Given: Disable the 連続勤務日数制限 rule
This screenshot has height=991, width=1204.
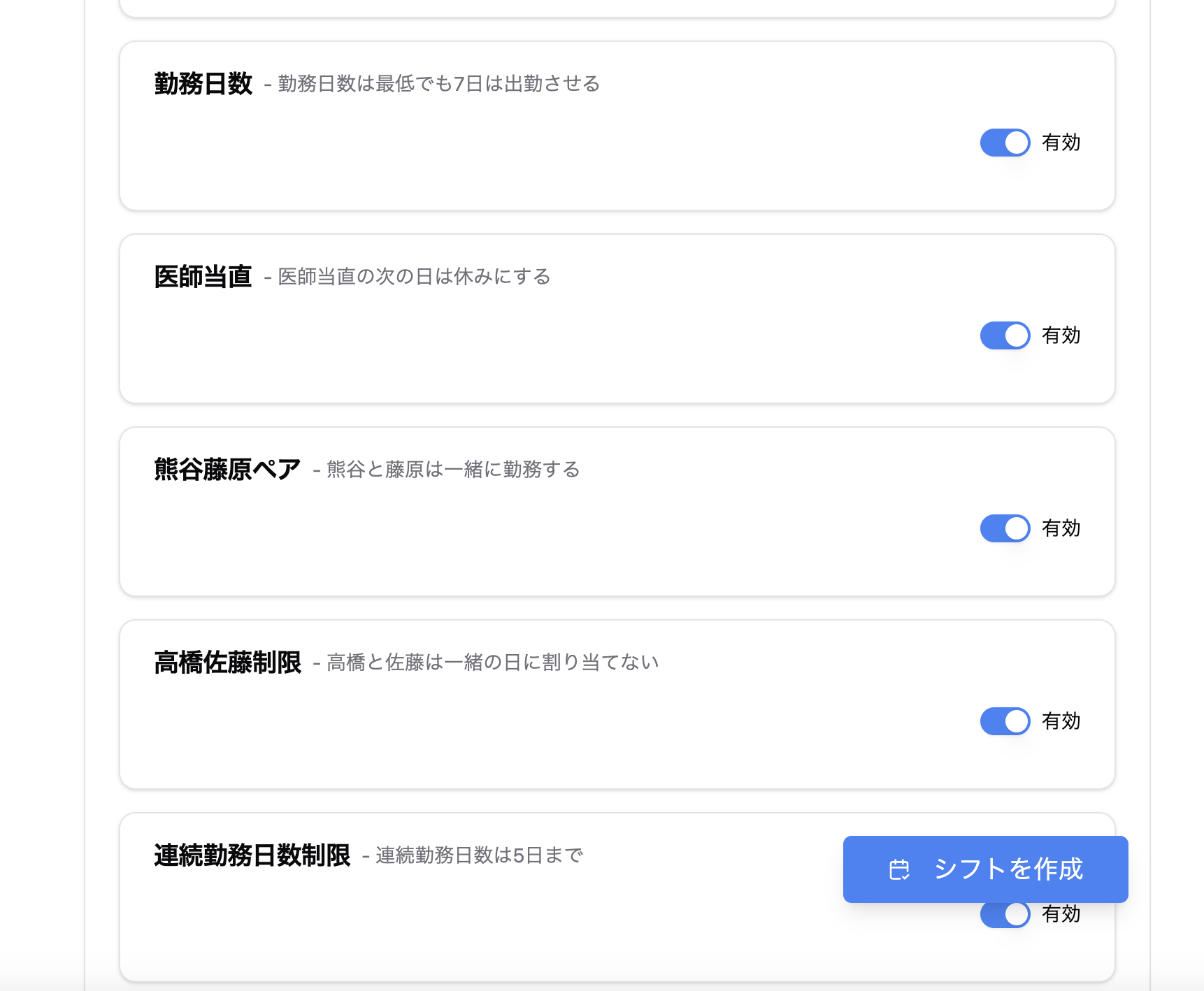Looking at the screenshot, I should click(1005, 913).
